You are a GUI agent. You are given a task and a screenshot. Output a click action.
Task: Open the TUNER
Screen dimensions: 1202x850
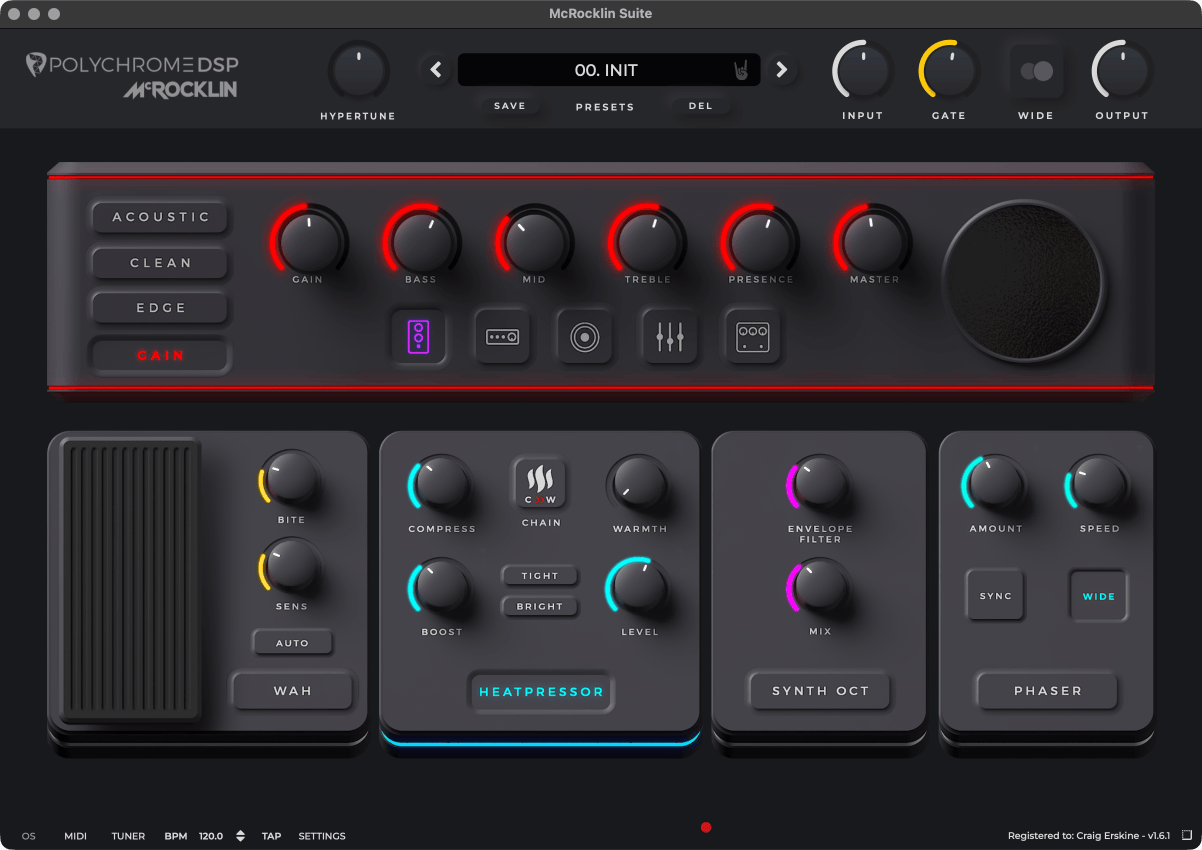(128, 836)
